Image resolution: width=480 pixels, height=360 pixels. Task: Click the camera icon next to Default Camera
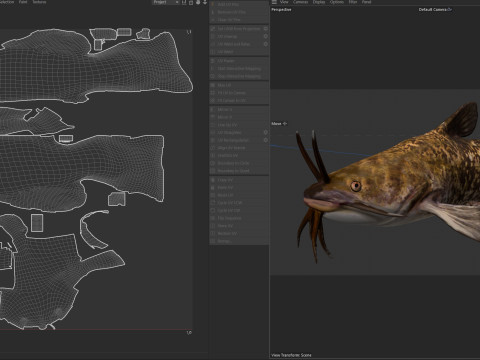pyautogui.click(x=450, y=10)
